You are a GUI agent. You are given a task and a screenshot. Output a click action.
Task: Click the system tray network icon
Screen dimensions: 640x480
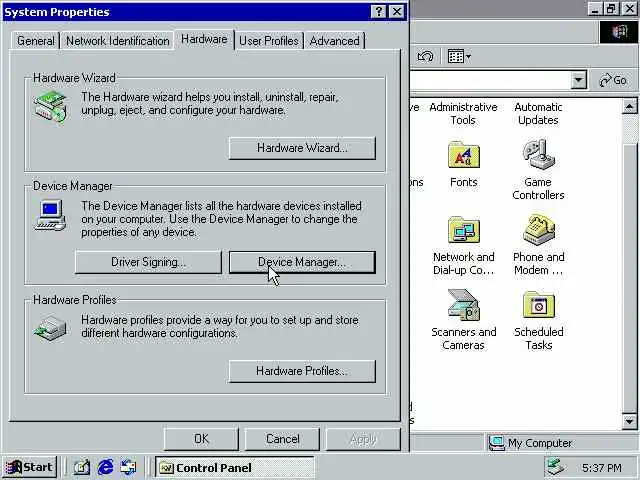[555, 467]
